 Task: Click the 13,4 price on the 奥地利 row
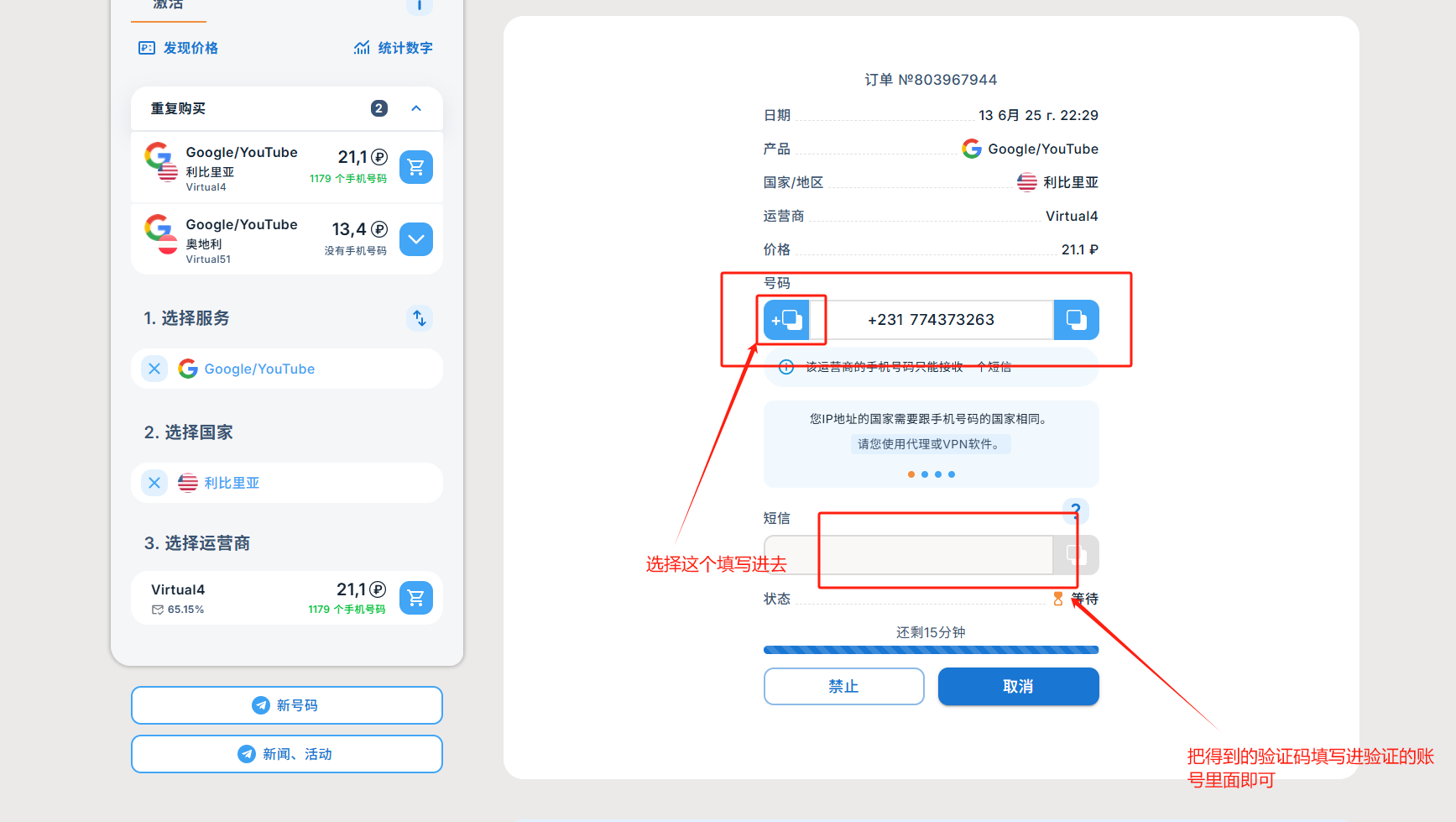click(x=349, y=229)
